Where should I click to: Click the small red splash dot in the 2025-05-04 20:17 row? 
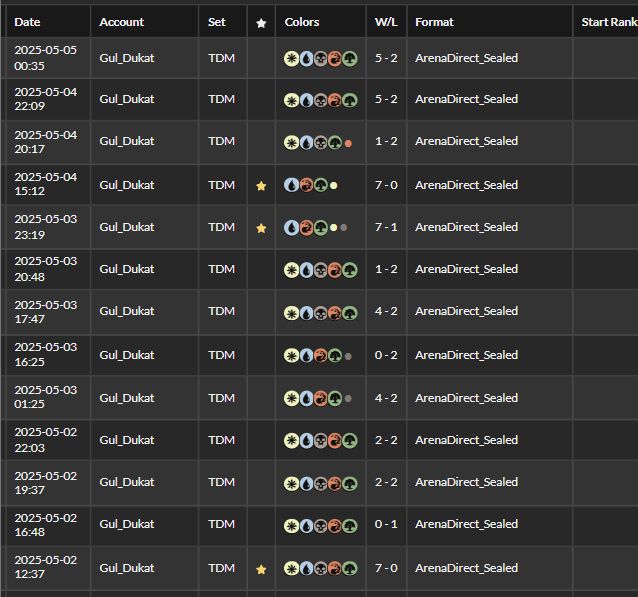[348, 143]
